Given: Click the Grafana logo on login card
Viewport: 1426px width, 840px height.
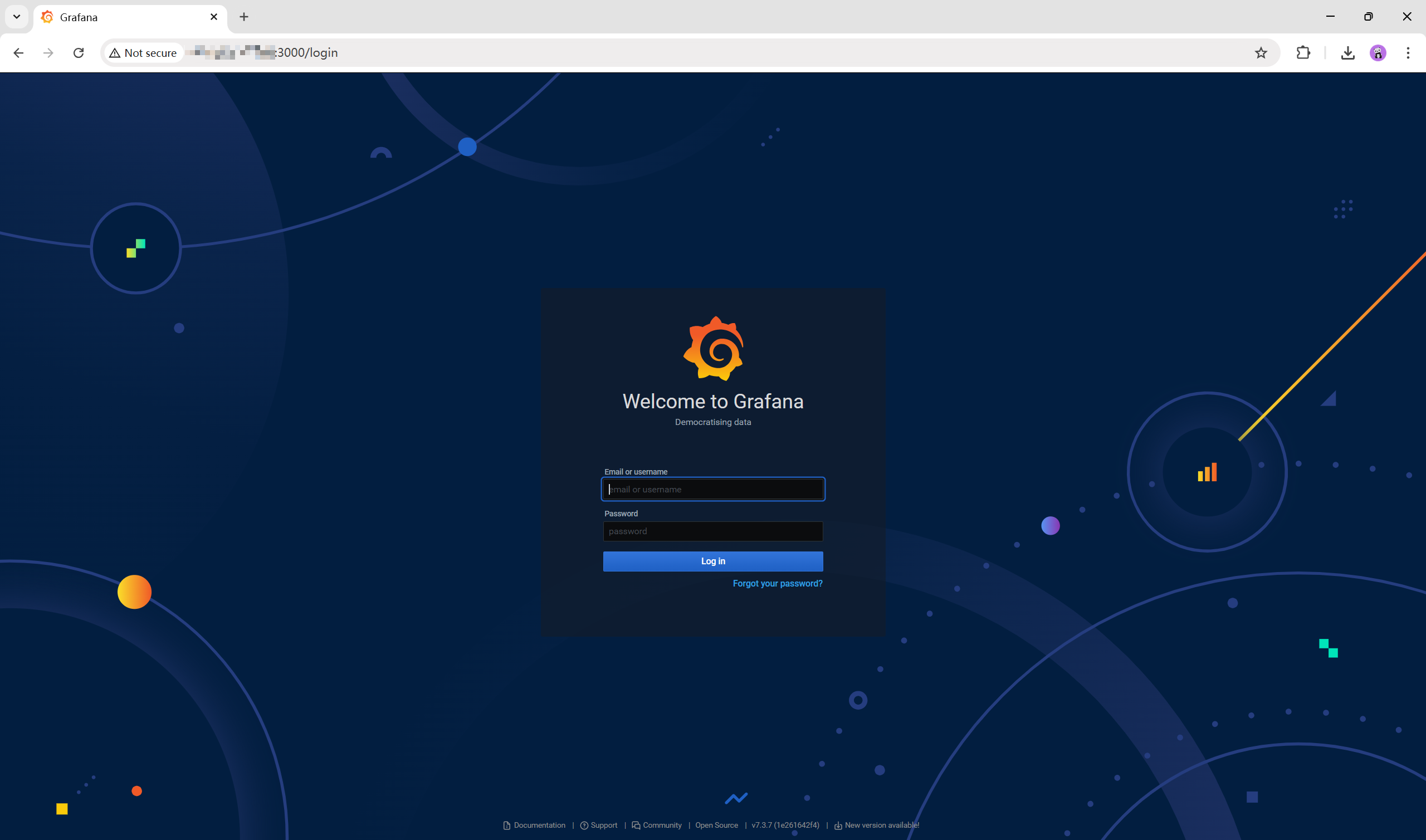Looking at the screenshot, I should pos(713,348).
